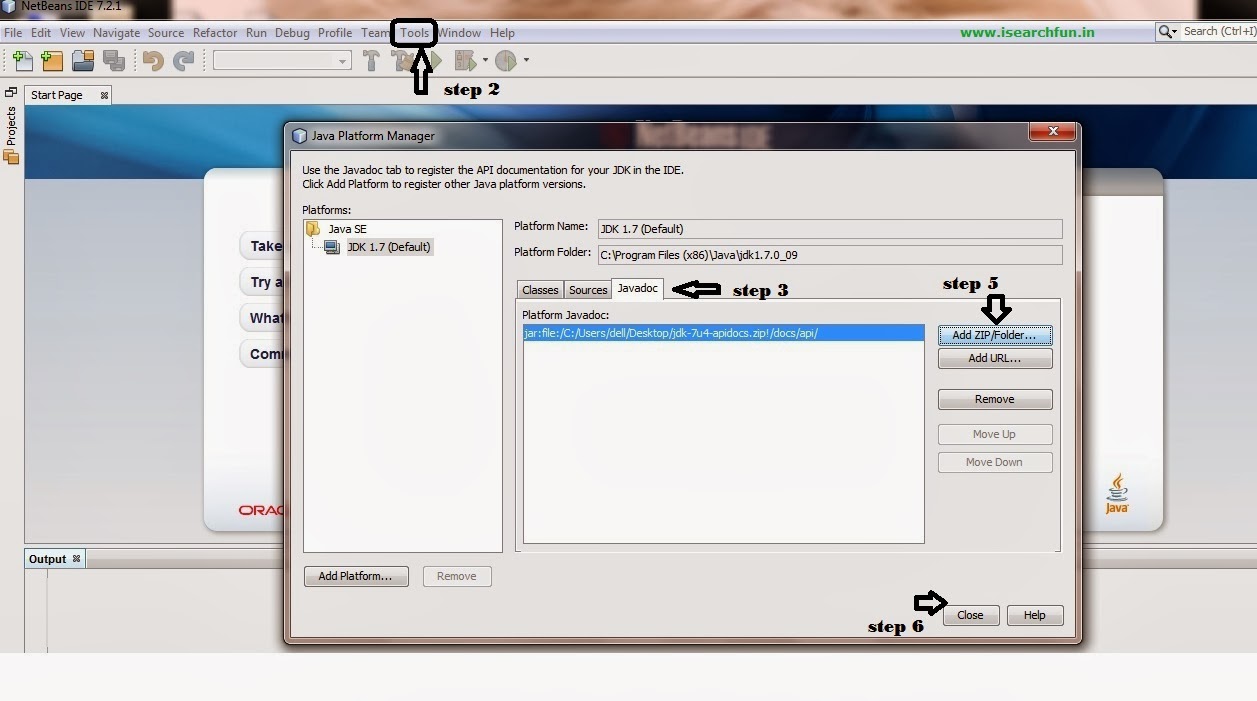Click the Move Down button
Viewport: 1257px width, 701px height.
[x=995, y=462]
